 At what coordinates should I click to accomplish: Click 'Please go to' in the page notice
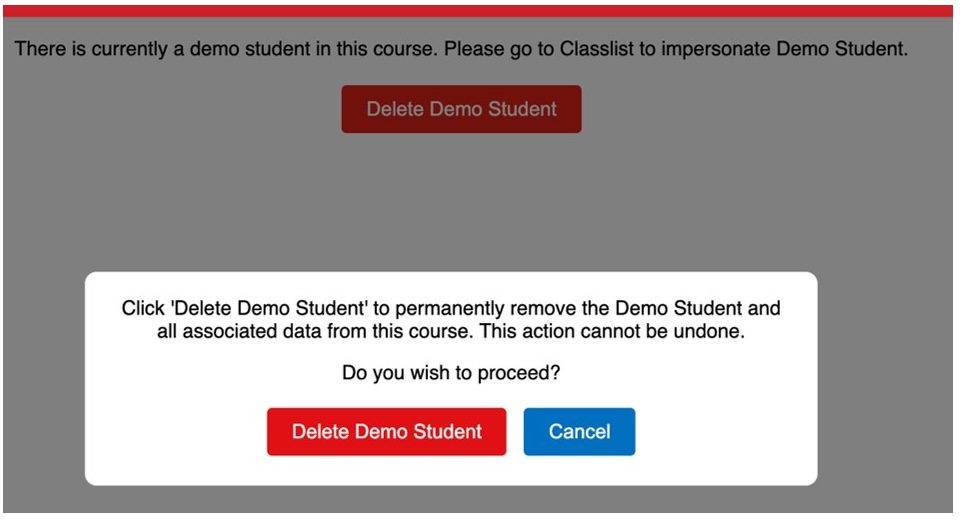493,49
